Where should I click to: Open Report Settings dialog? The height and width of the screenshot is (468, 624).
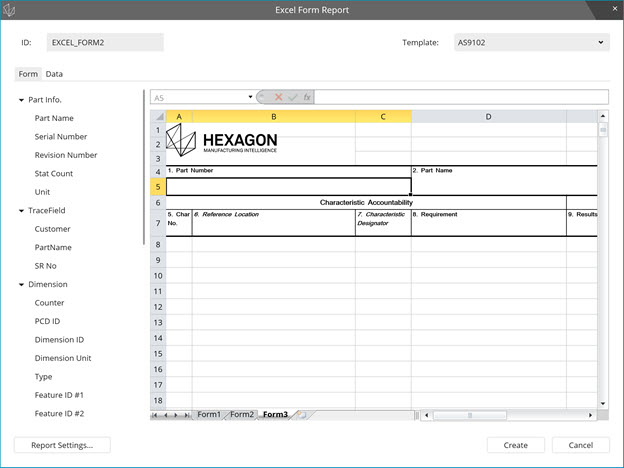click(x=62, y=445)
